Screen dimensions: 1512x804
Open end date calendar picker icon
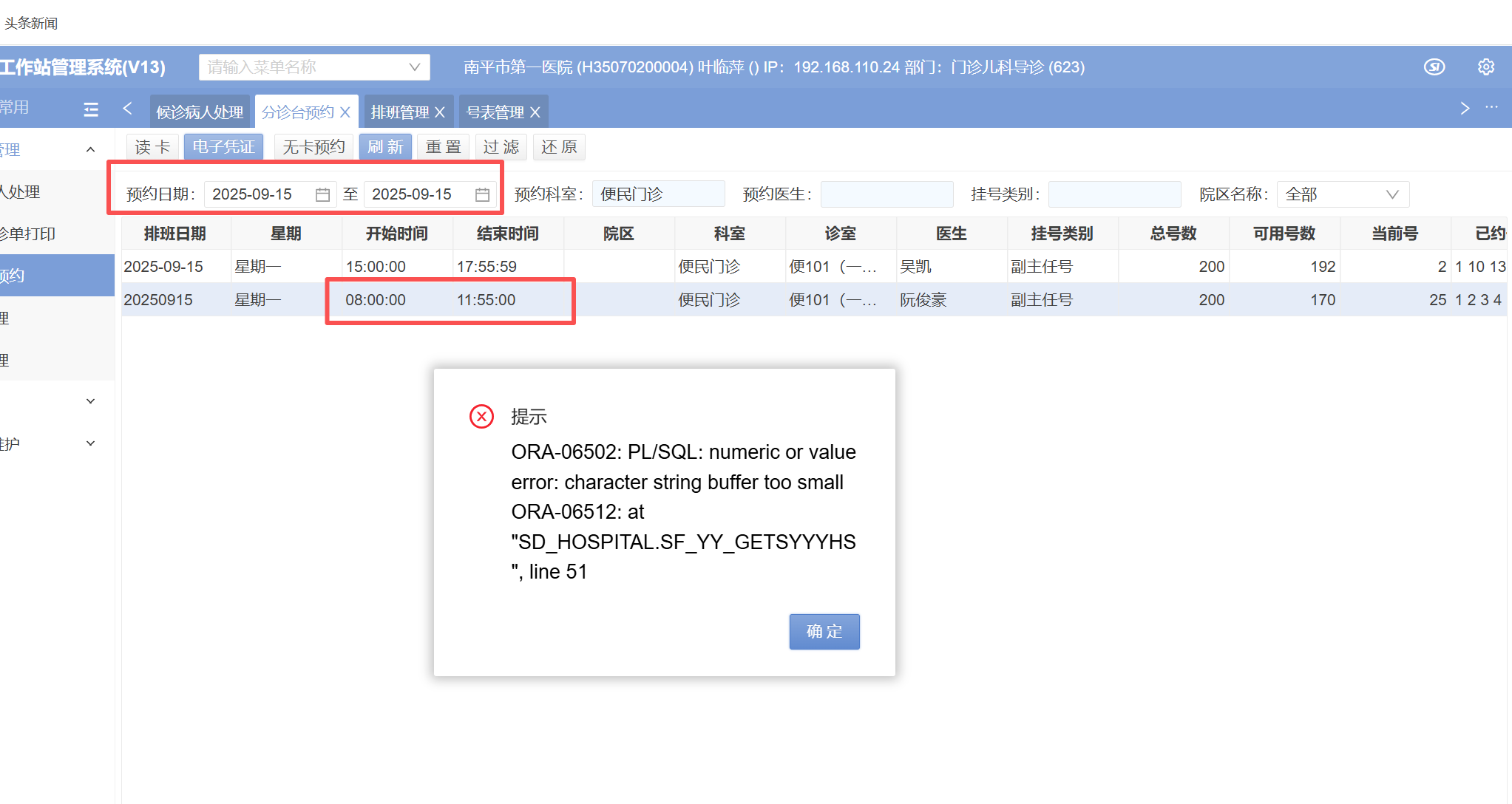[482, 194]
